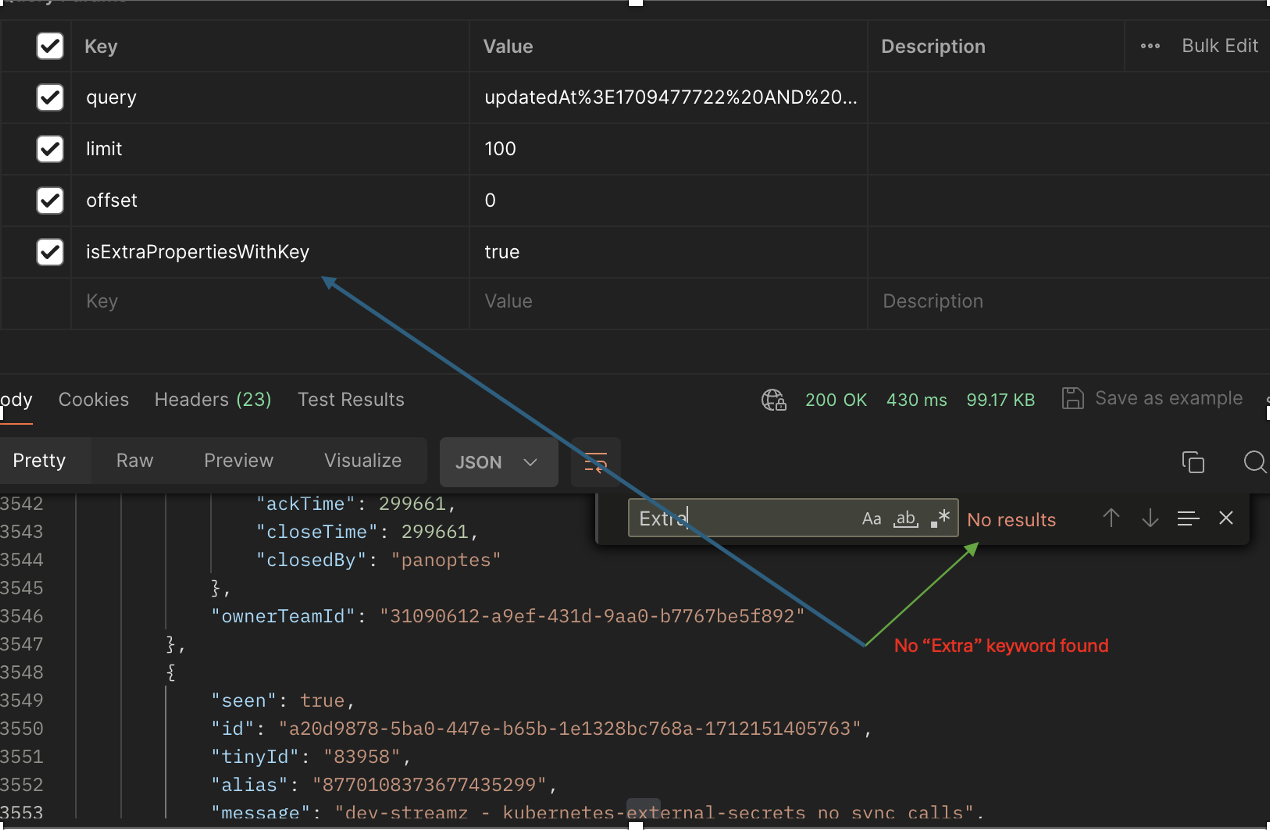This screenshot has width=1270, height=830.
Task: Uncheck the query parameter checkbox
Action: click(x=50, y=97)
